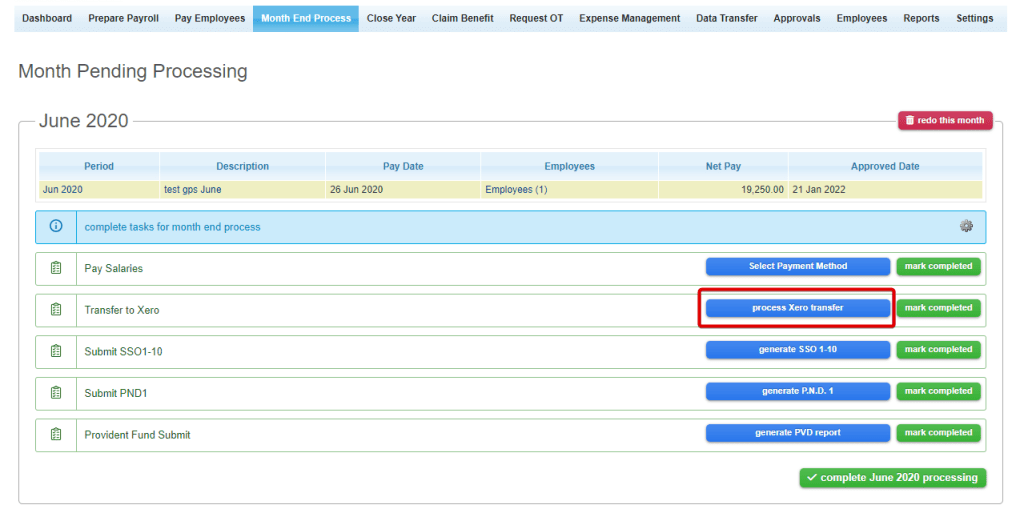Click the Submit PND1 task label
The height and width of the screenshot is (521, 1024).
pyautogui.click(x=116, y=393)
